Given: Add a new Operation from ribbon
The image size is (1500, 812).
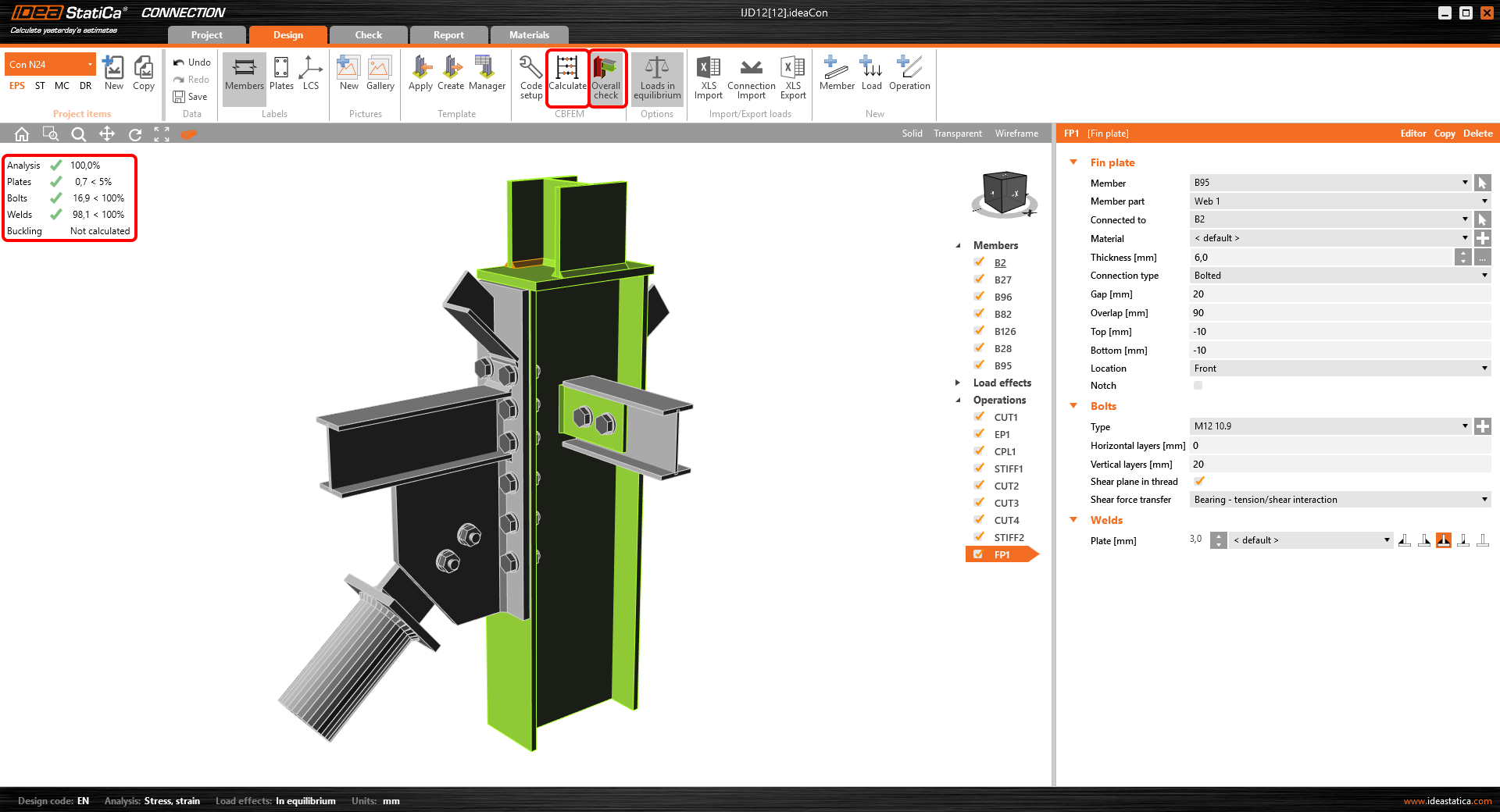Looking at the screenshot, I should coord(909,74).
